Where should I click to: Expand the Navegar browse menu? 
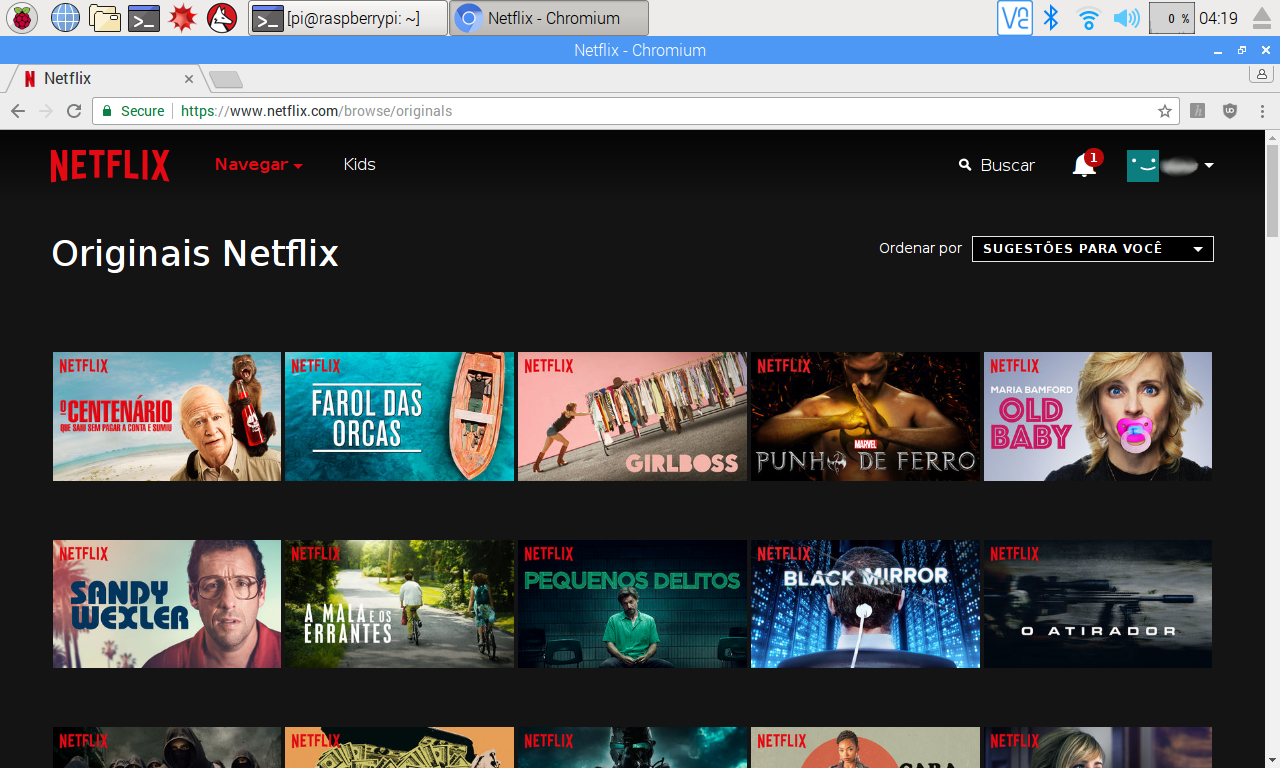click(259, 165)
